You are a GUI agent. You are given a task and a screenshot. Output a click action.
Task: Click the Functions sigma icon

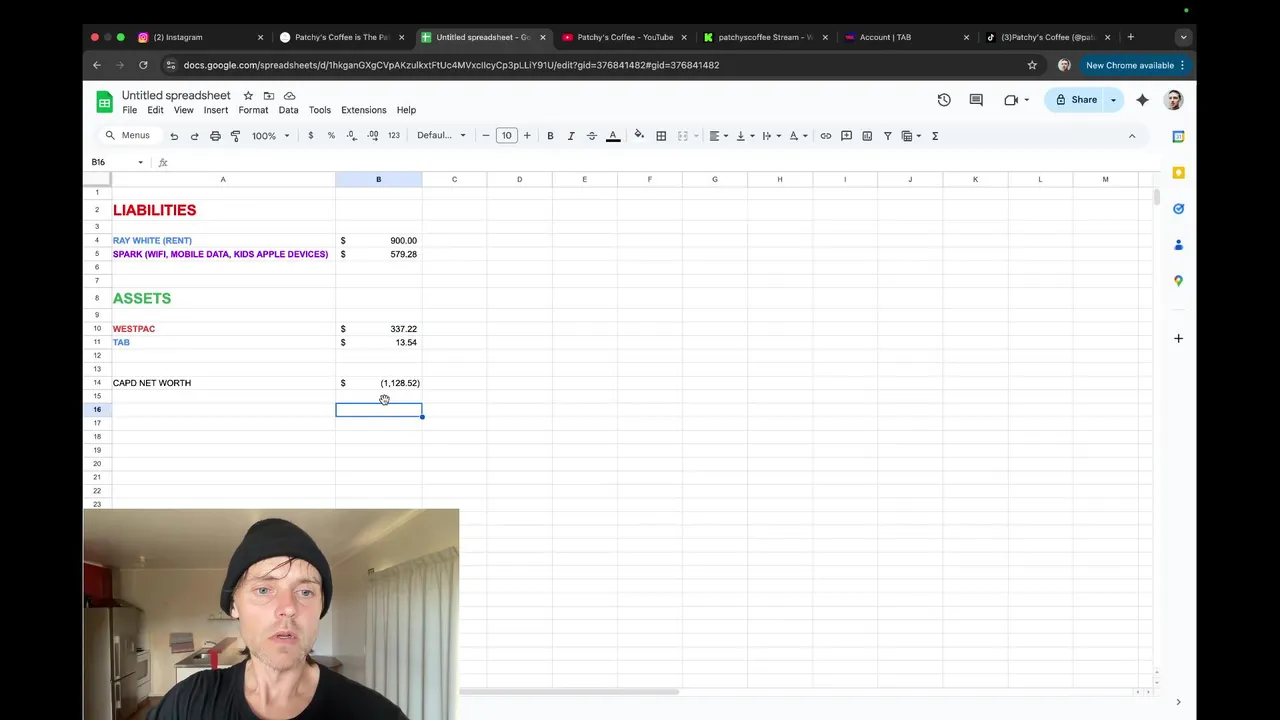tap(935, 136)
